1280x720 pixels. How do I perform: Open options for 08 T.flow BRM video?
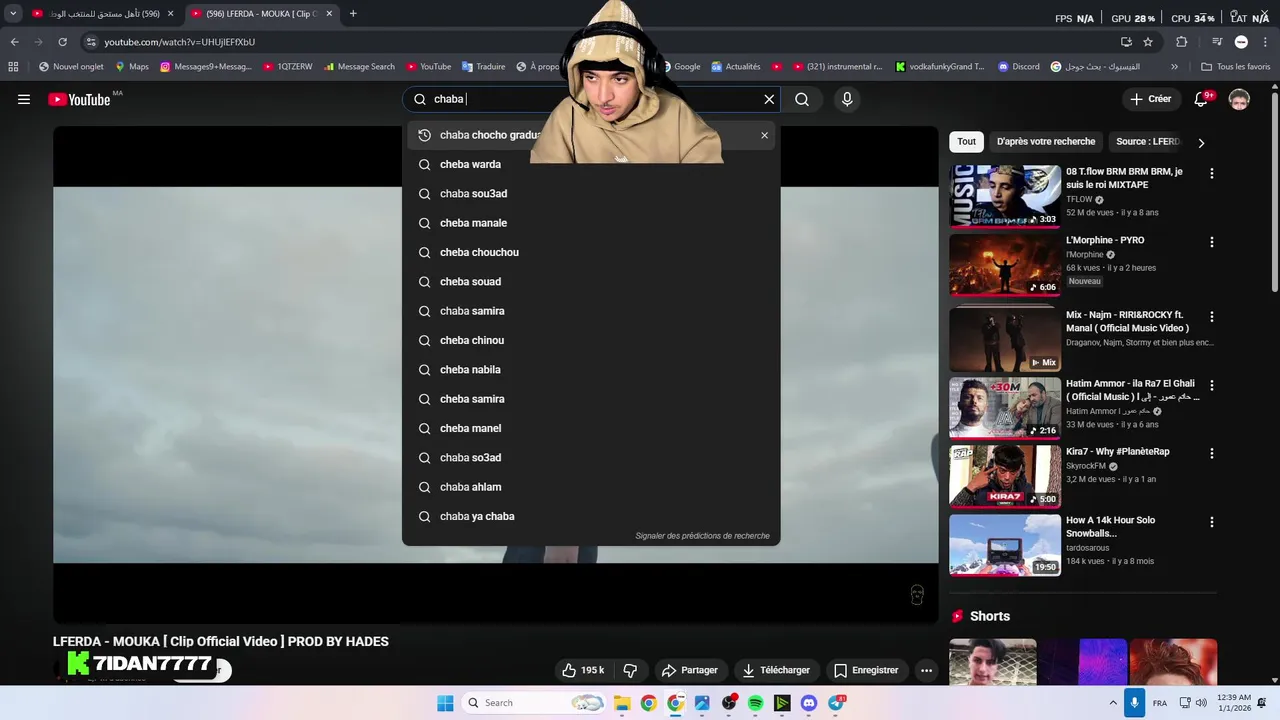tap(1212, 173)
